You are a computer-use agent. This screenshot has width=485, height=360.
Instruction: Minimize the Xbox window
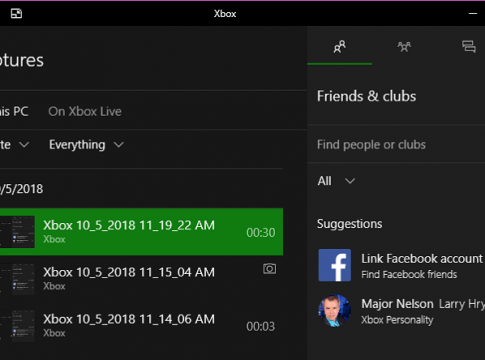(x=473, y=14)
